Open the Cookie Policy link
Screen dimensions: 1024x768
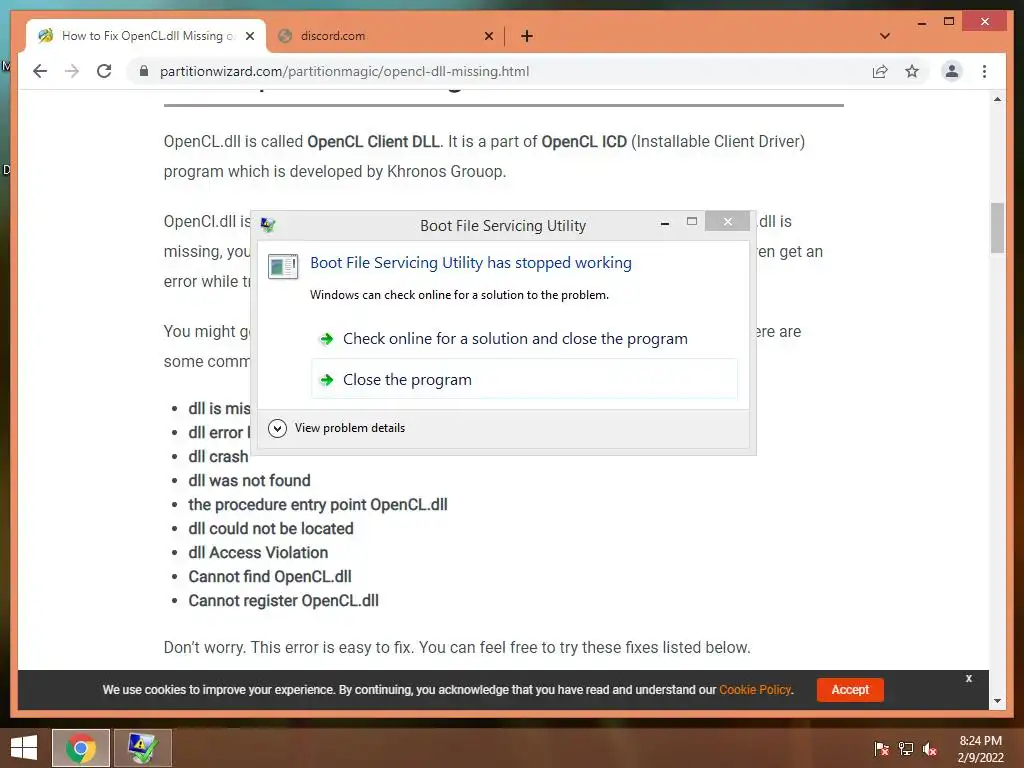(x=755, y=690)
